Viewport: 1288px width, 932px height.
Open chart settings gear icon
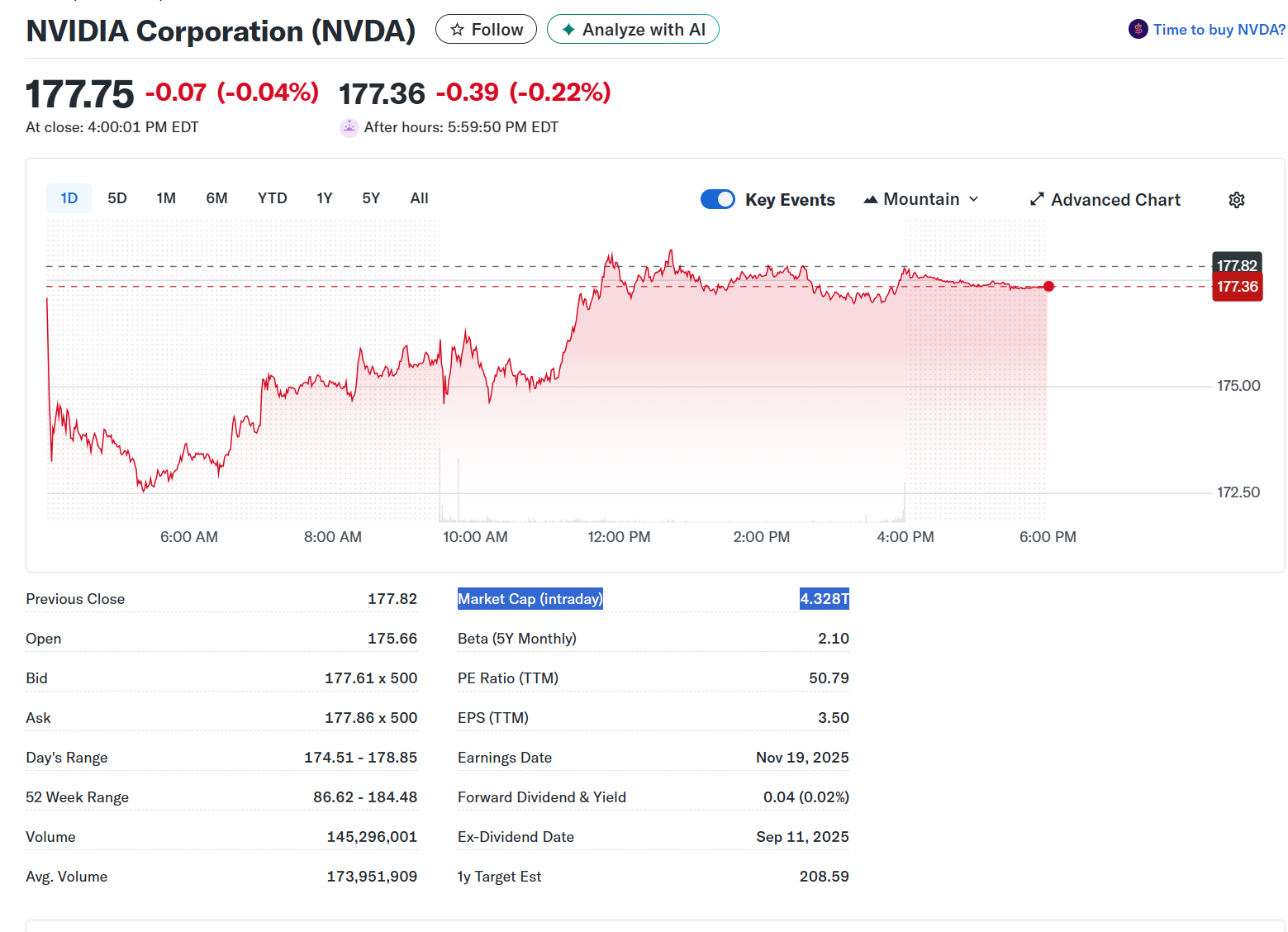(x=1237, y=200)
